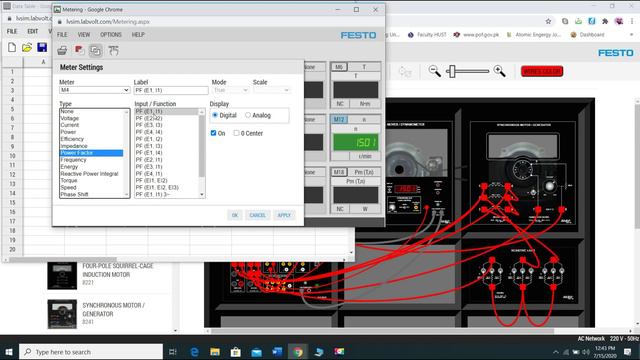Open File Explorer from taskbar
Screen dimensions: 640x360
point(215,351)
